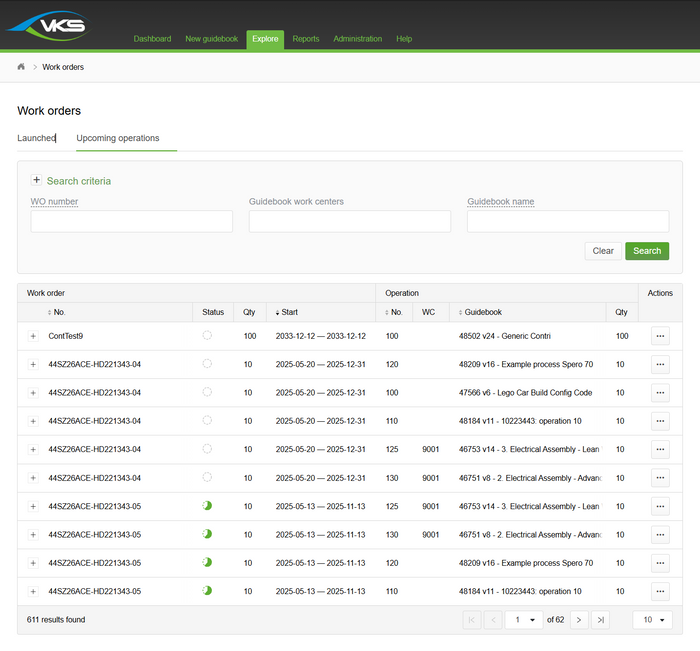Open the Reports menu
700x651 pixels.
pyautogui.click(x=306, y=39)
